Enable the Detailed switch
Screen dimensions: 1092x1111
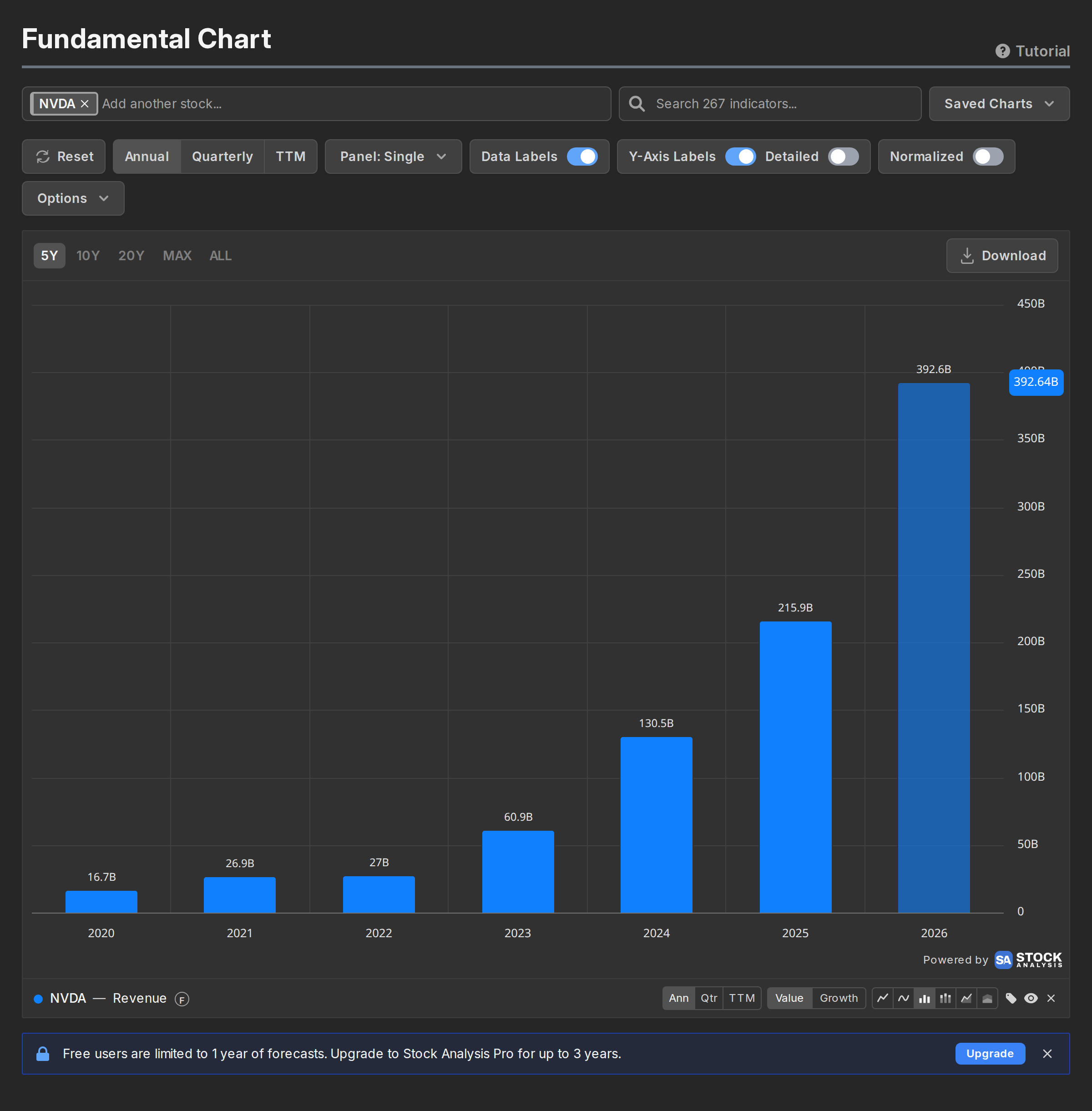click(844, 157)
